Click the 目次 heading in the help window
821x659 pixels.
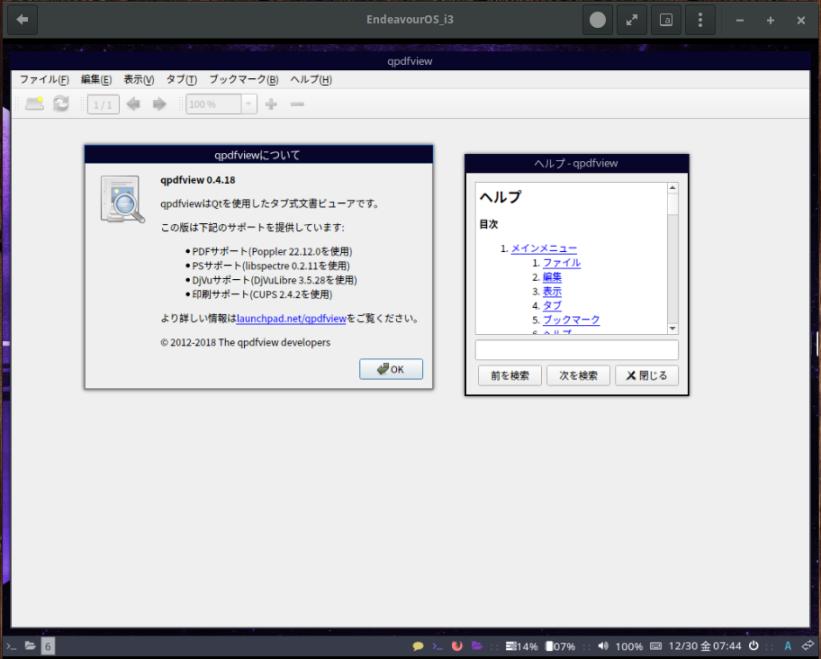click(x=489, y=224)
